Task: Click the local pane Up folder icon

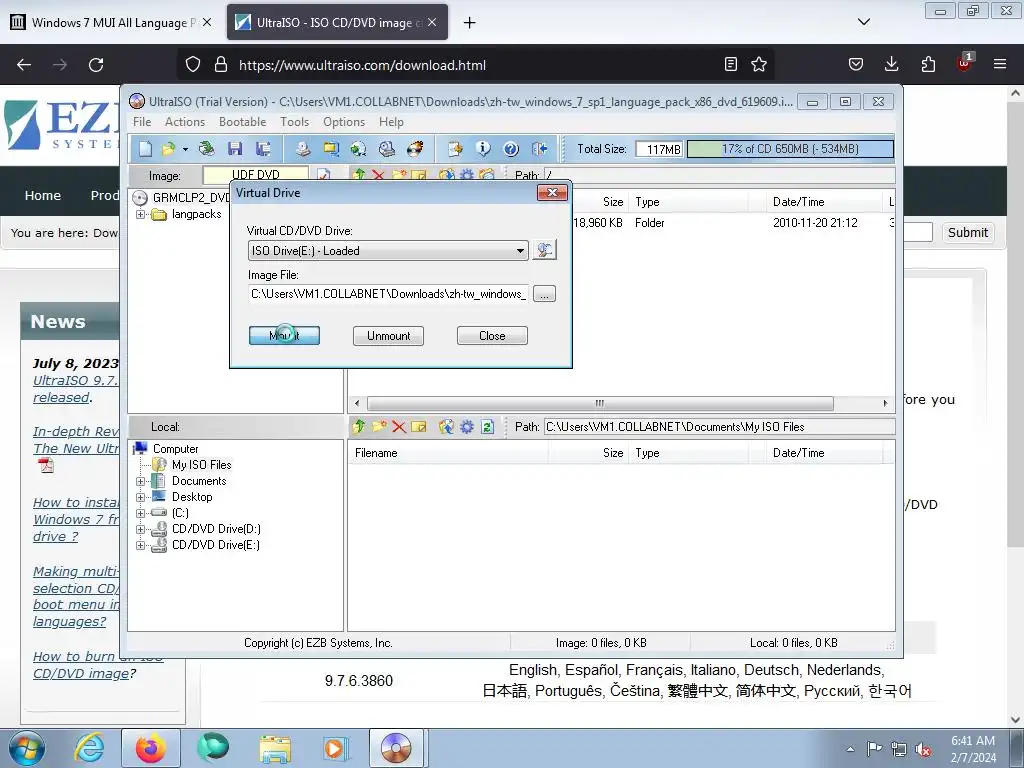Action: coord(359,426)
